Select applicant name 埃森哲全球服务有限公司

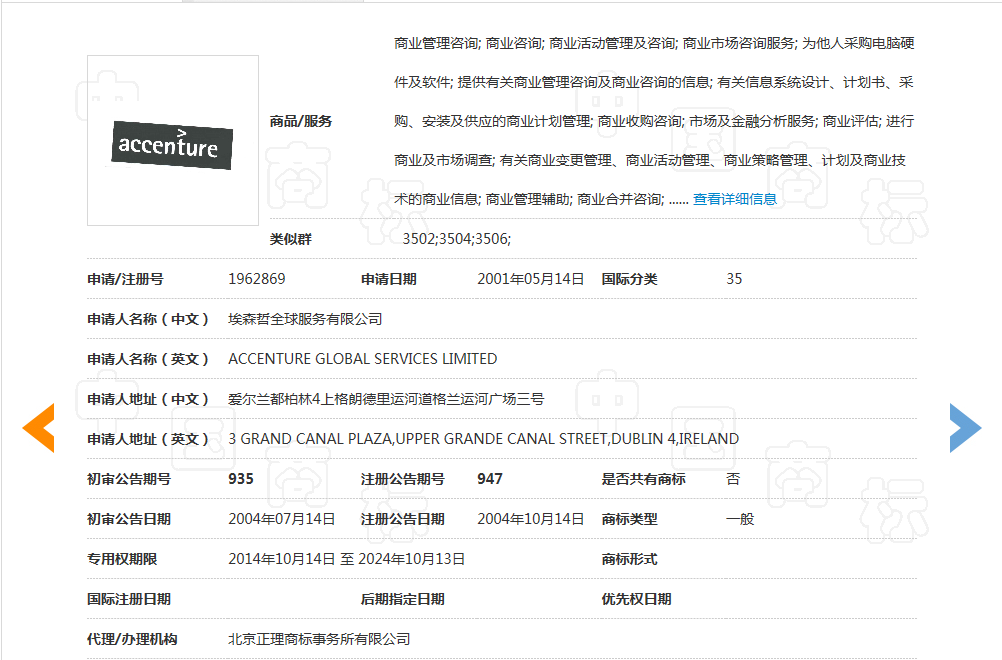(305, 319)
